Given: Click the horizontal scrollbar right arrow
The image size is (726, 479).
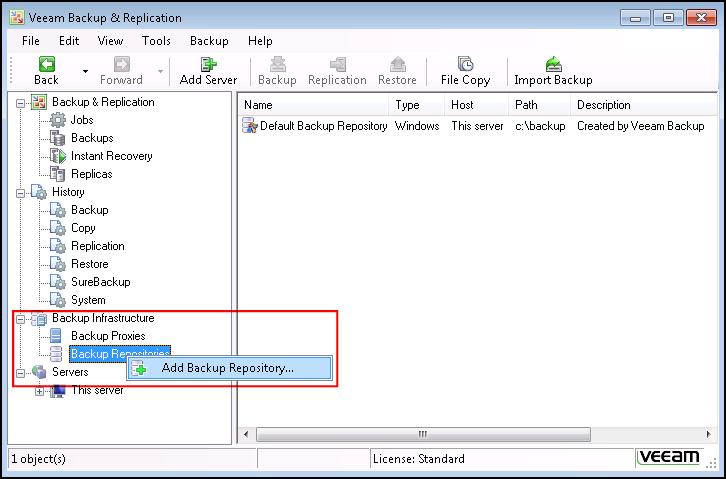Looking at the screenshot, I should pos(708,435).
